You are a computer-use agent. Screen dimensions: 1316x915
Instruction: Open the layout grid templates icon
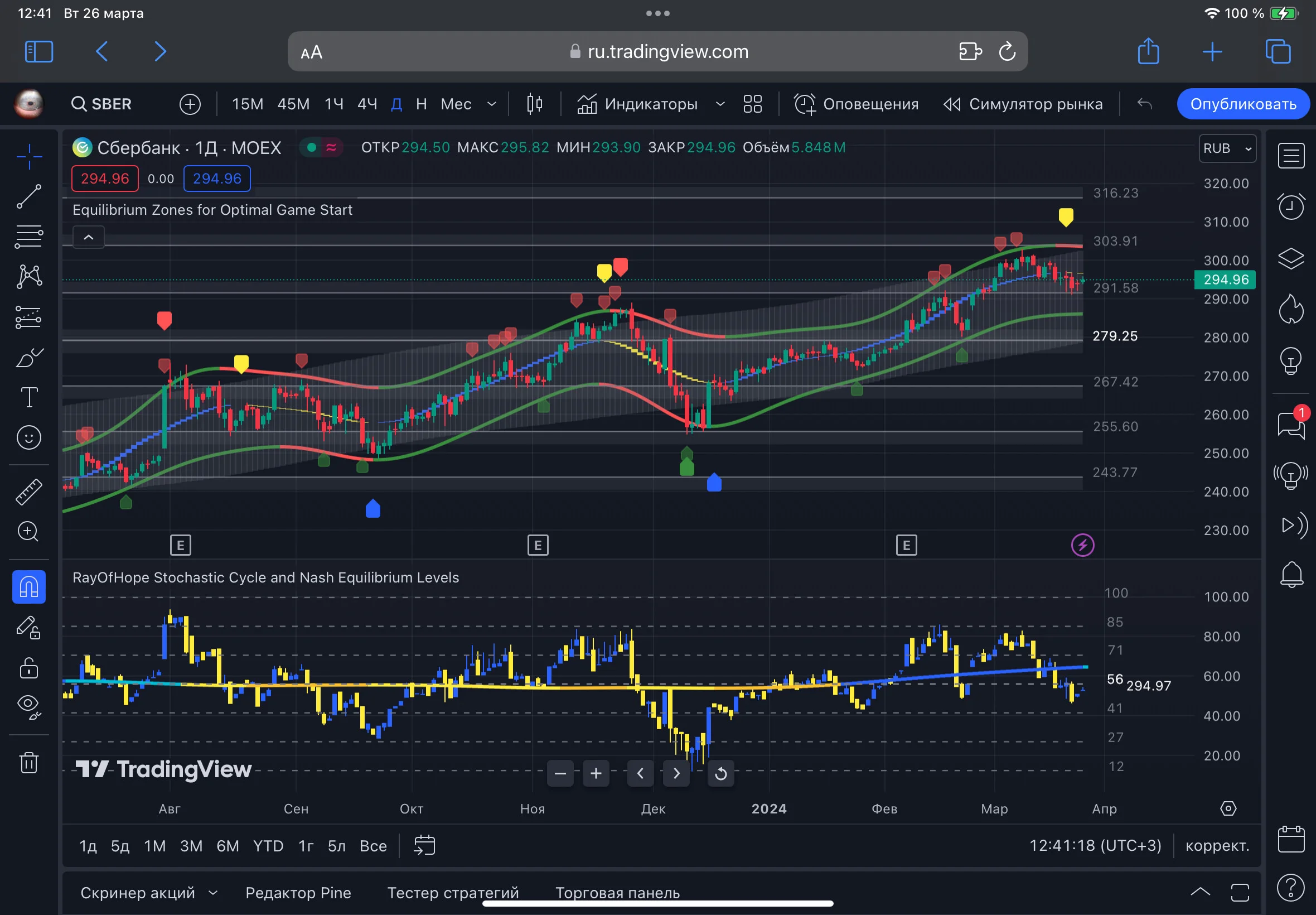pos(752,104)
